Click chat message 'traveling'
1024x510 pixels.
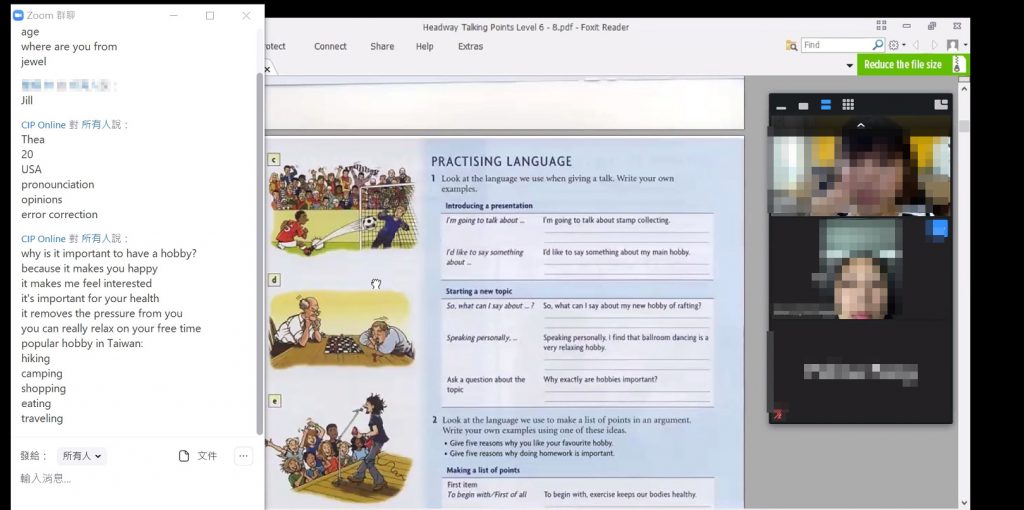[x=42, y=419]
